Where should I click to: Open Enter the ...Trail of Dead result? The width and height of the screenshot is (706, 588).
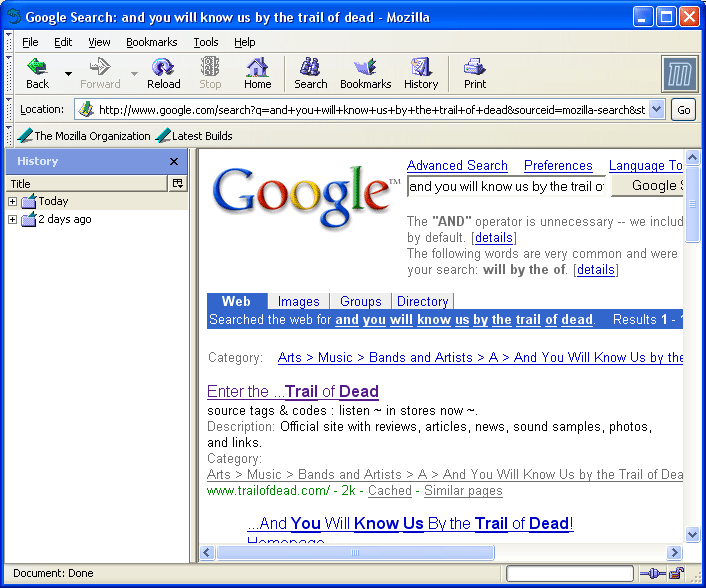click(293, 391)
